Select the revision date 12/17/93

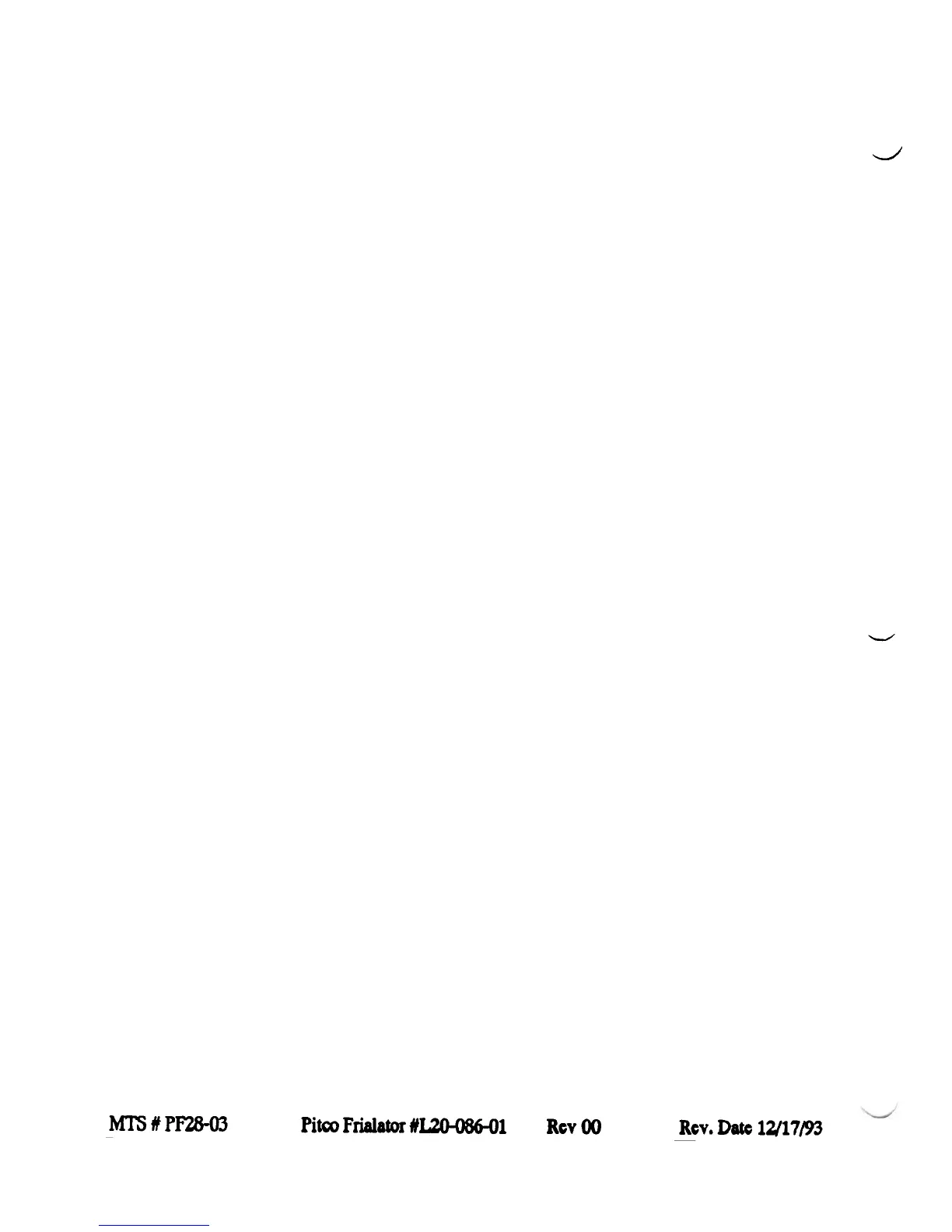tap(789, 1128)
